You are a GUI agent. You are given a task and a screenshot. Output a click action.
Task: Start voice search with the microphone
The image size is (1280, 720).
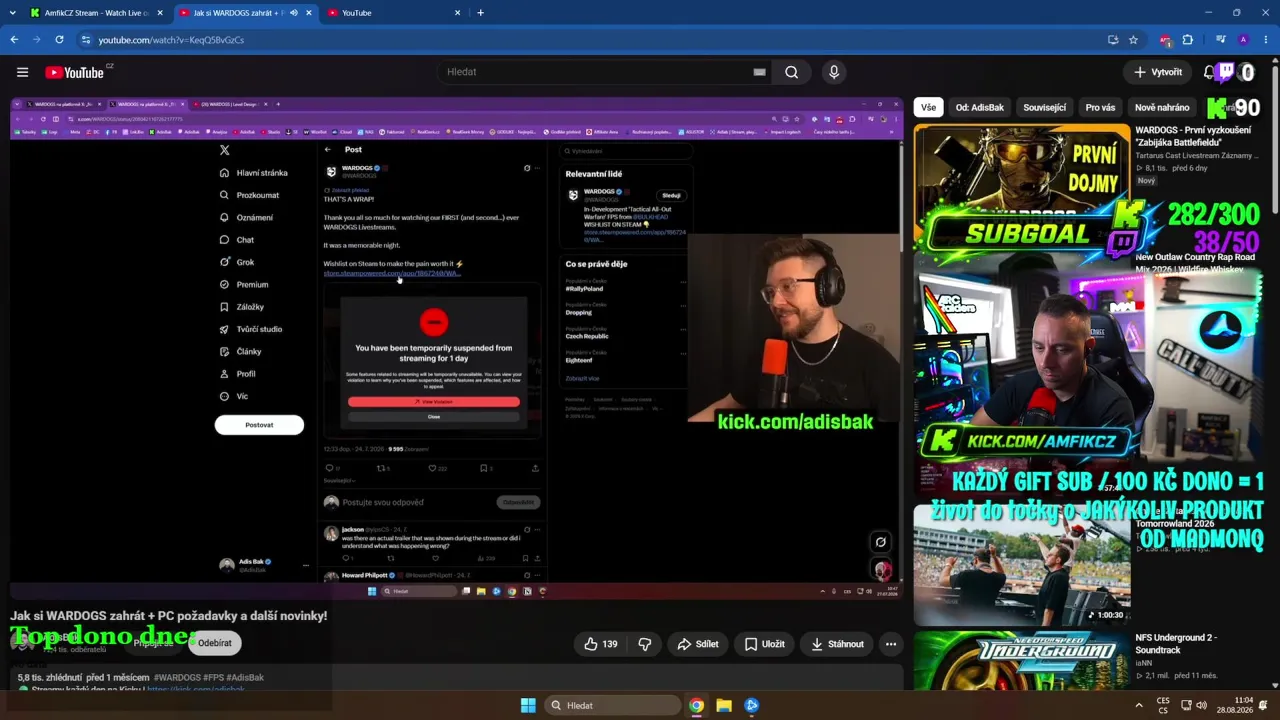pyautogui.click(x=834, y=72)
